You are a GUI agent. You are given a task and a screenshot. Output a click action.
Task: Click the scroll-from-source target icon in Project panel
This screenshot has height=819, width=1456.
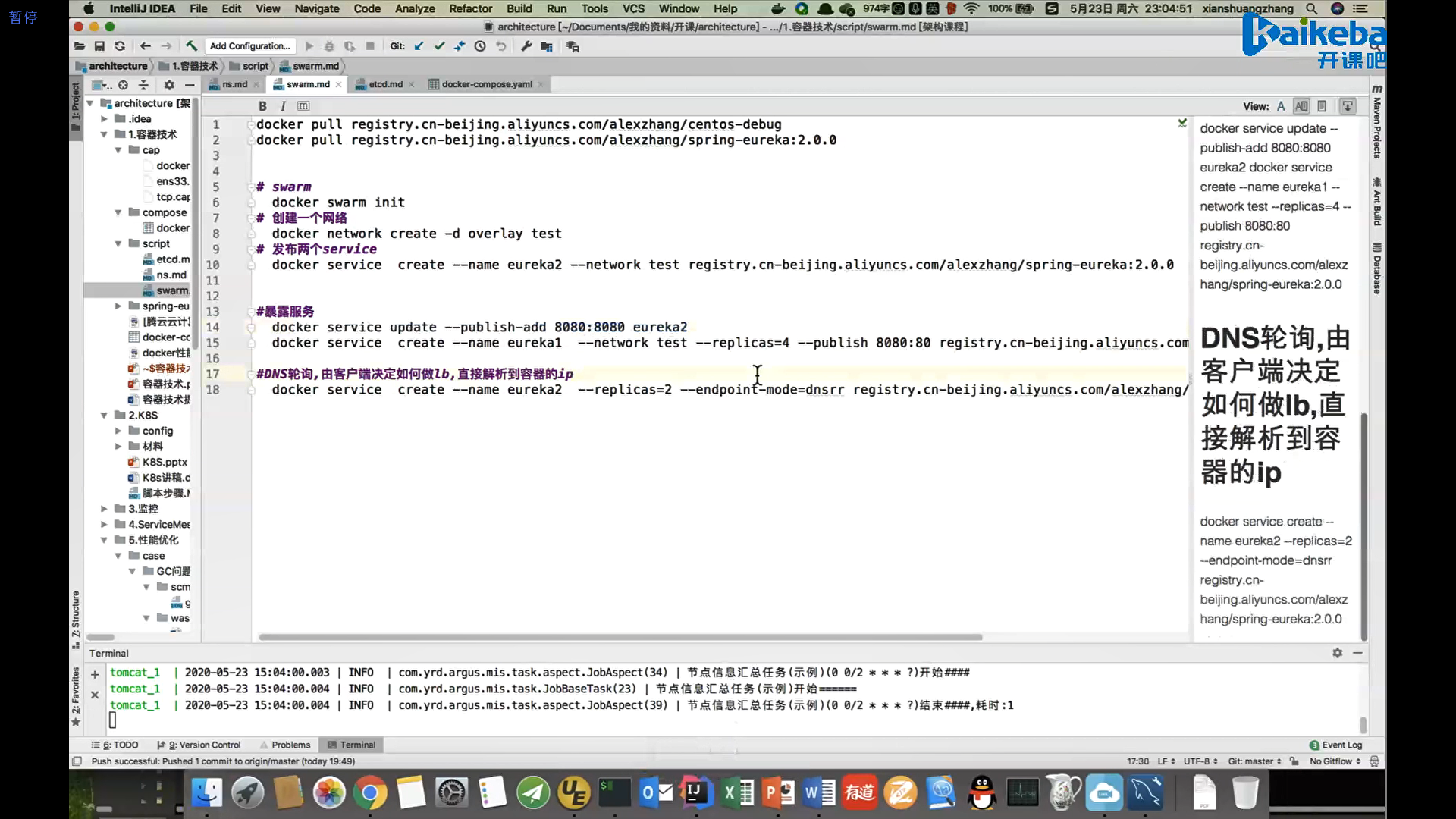tap(123, 85)
